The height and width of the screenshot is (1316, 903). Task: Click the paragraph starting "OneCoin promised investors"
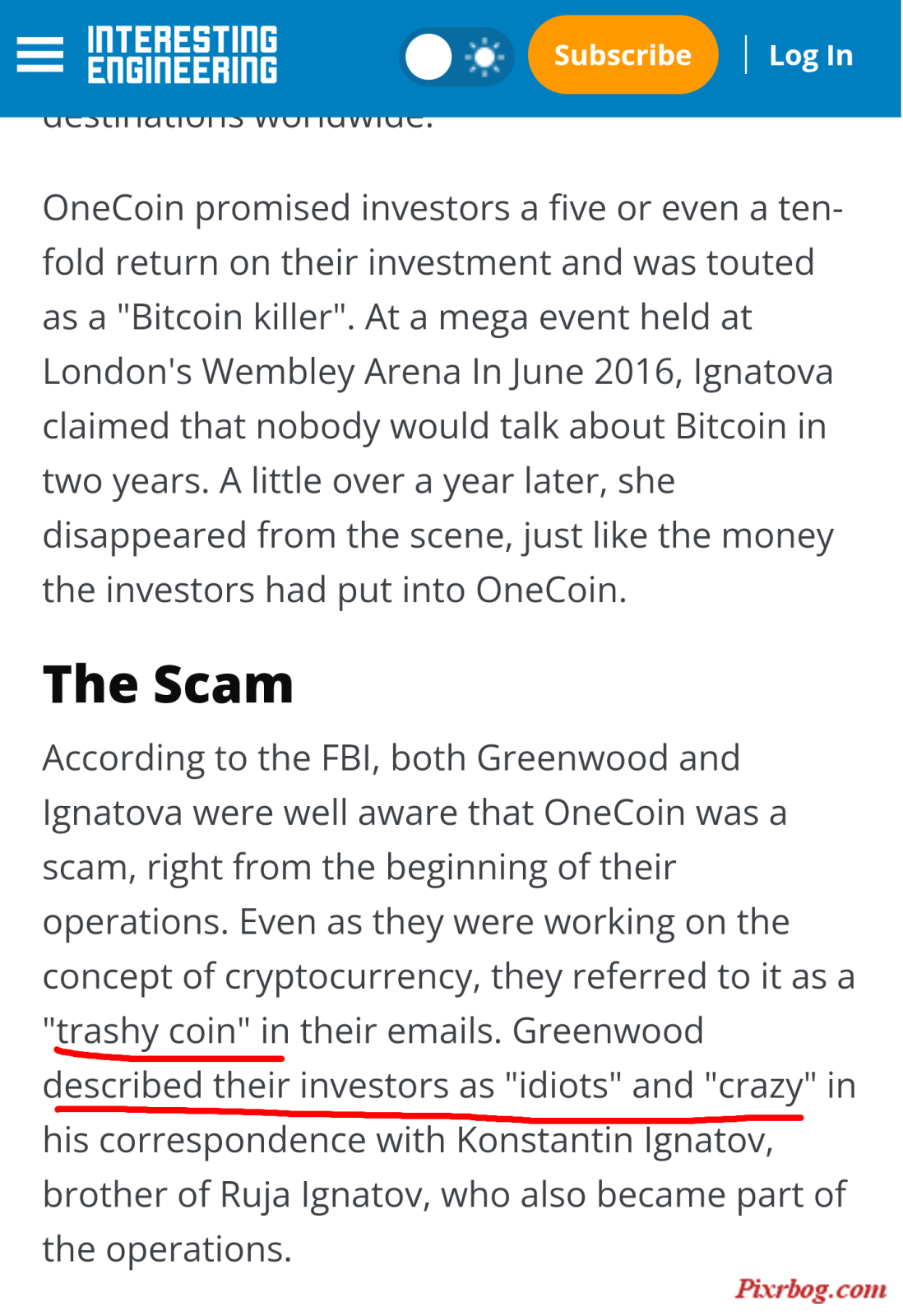click(444, 399)
